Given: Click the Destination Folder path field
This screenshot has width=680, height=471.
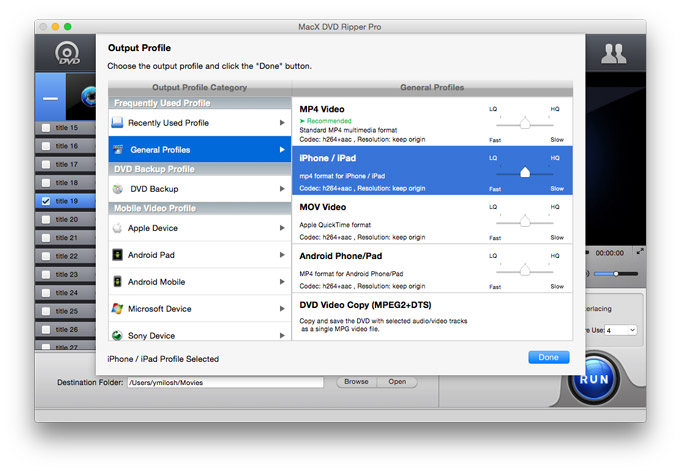Looking at the screenshot, I should pos(225,383).
